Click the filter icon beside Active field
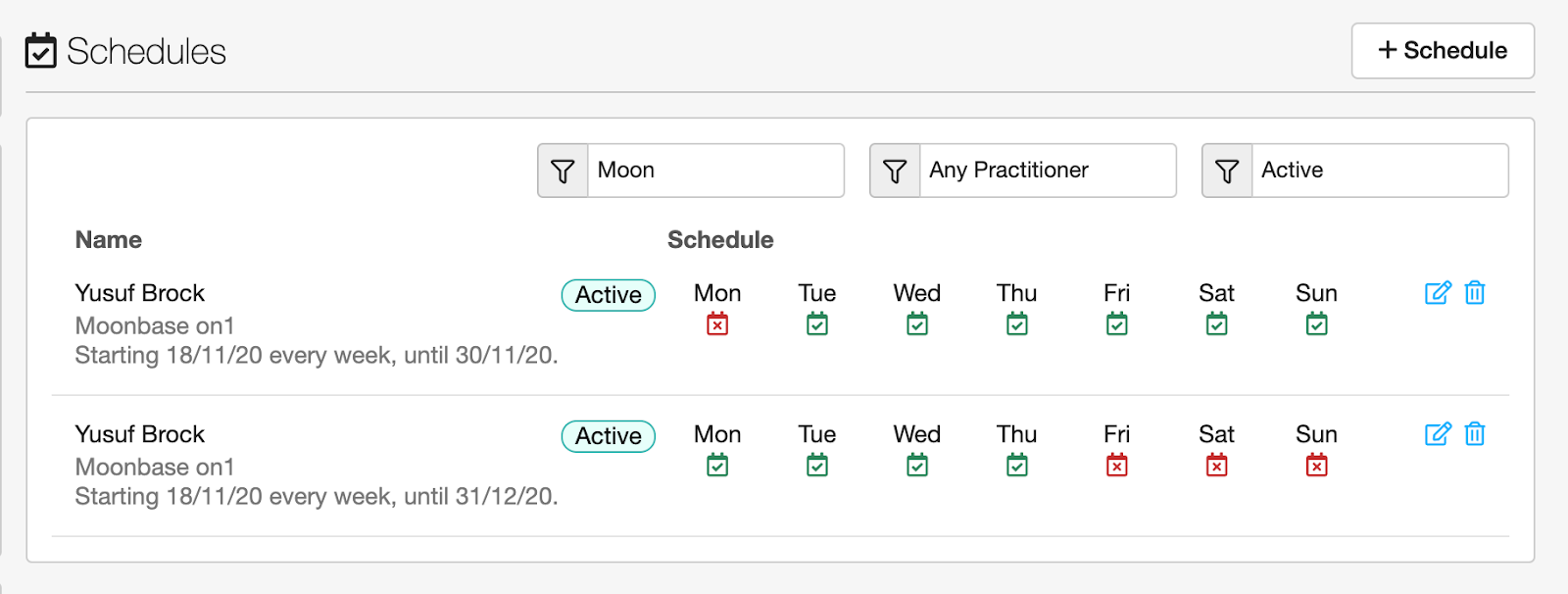Screen dimensions: 1568x594 [x=1227, y=172]
